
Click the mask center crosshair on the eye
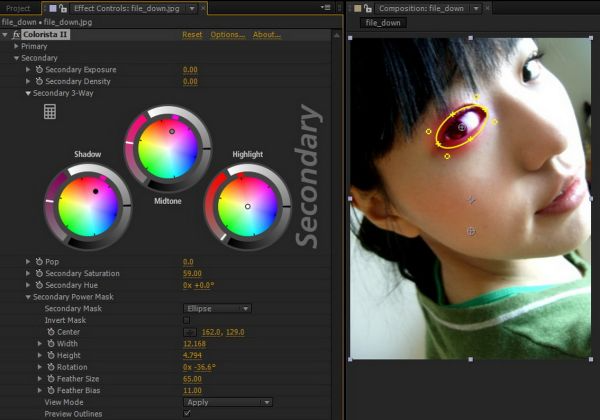(462, 127)
